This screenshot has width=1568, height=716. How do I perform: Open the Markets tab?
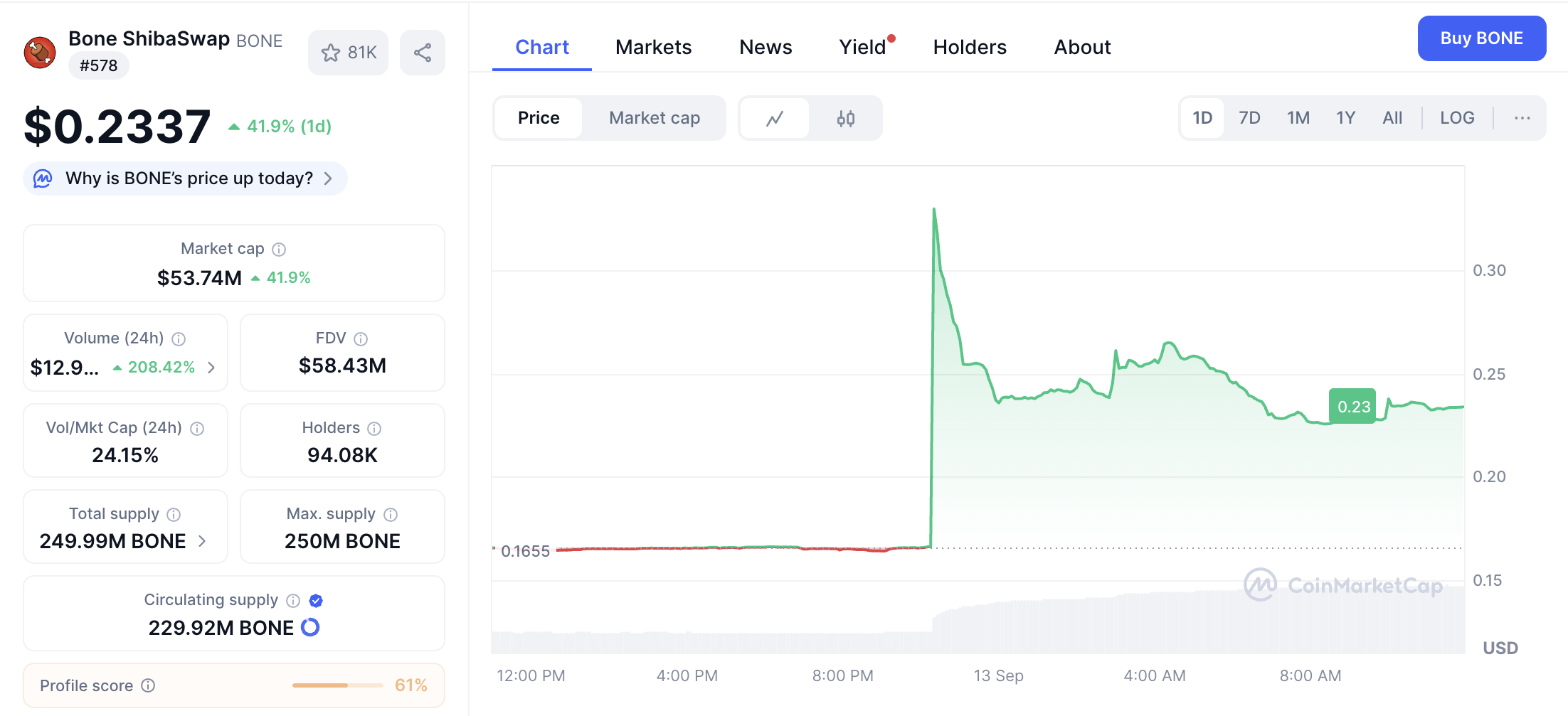[x=653, y=47]
